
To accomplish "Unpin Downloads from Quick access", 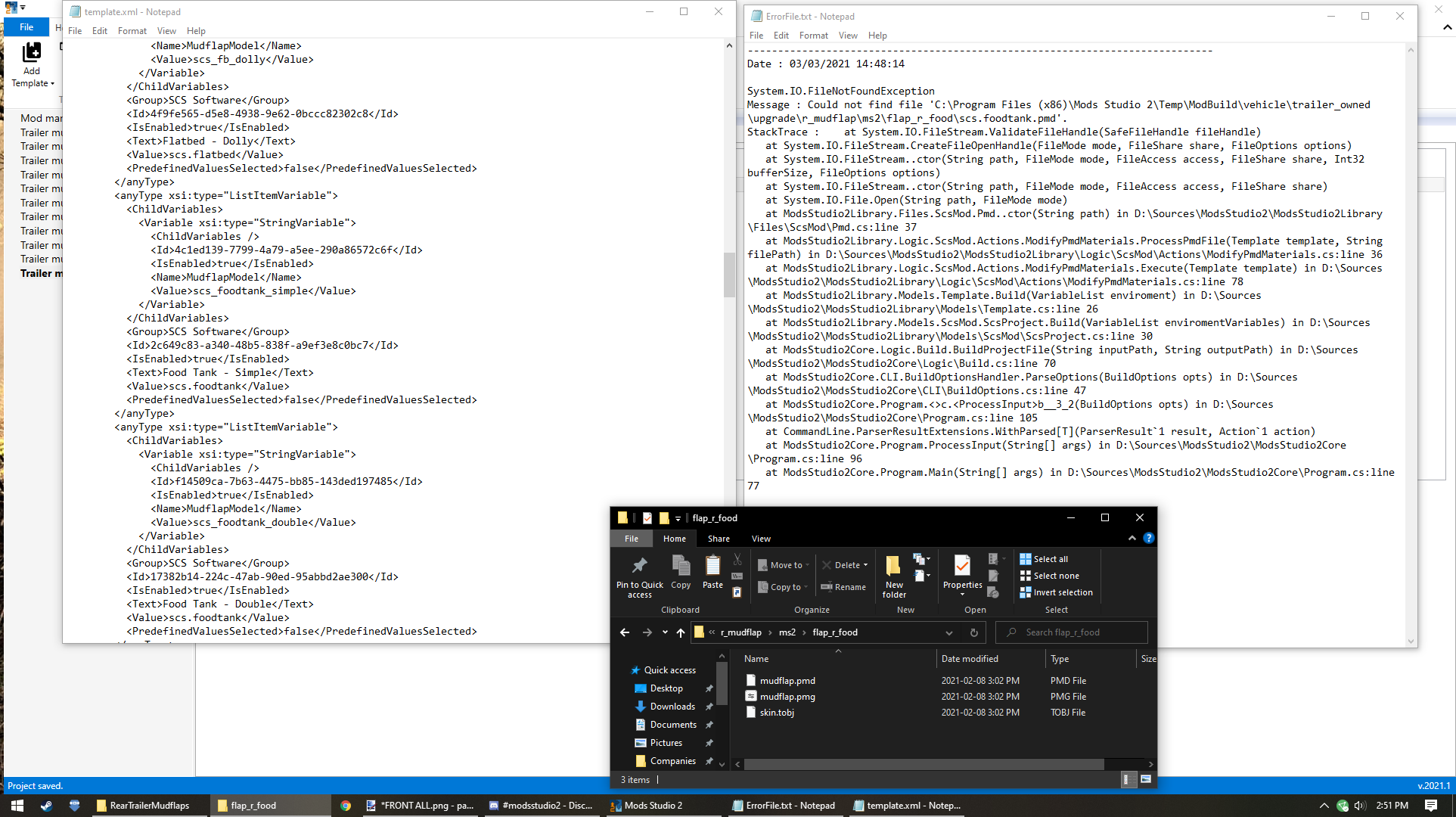I will (709, 706).
